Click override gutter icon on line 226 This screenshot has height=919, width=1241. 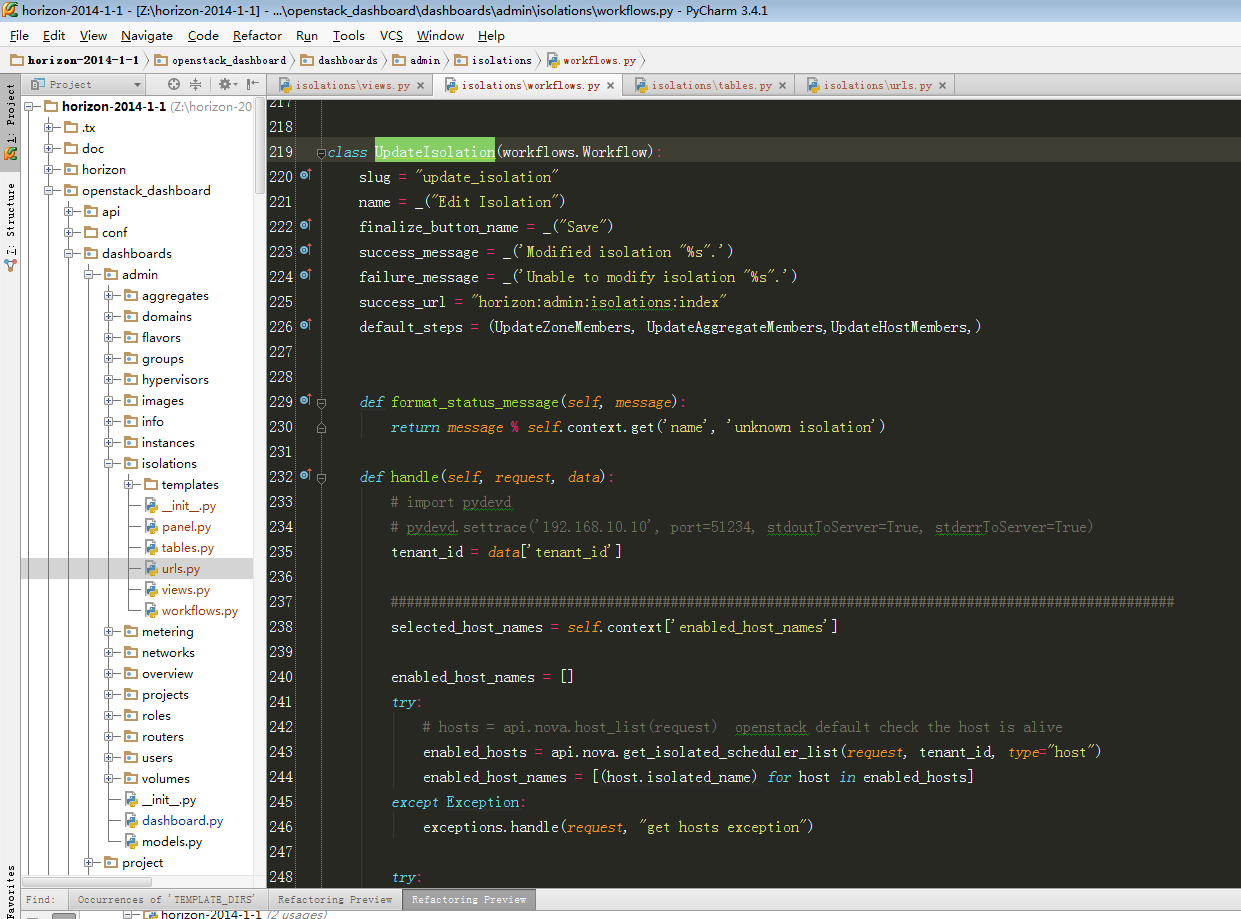[306, 326]
